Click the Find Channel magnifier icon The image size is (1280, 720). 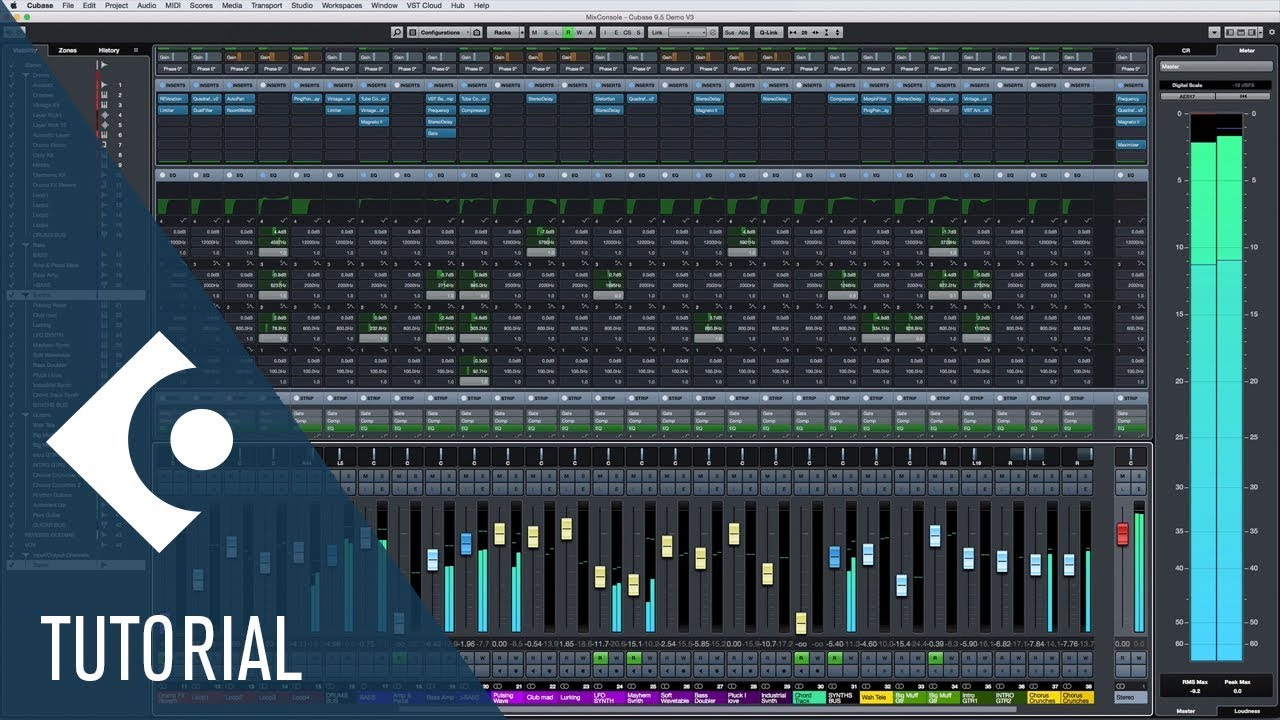[396, 32]
